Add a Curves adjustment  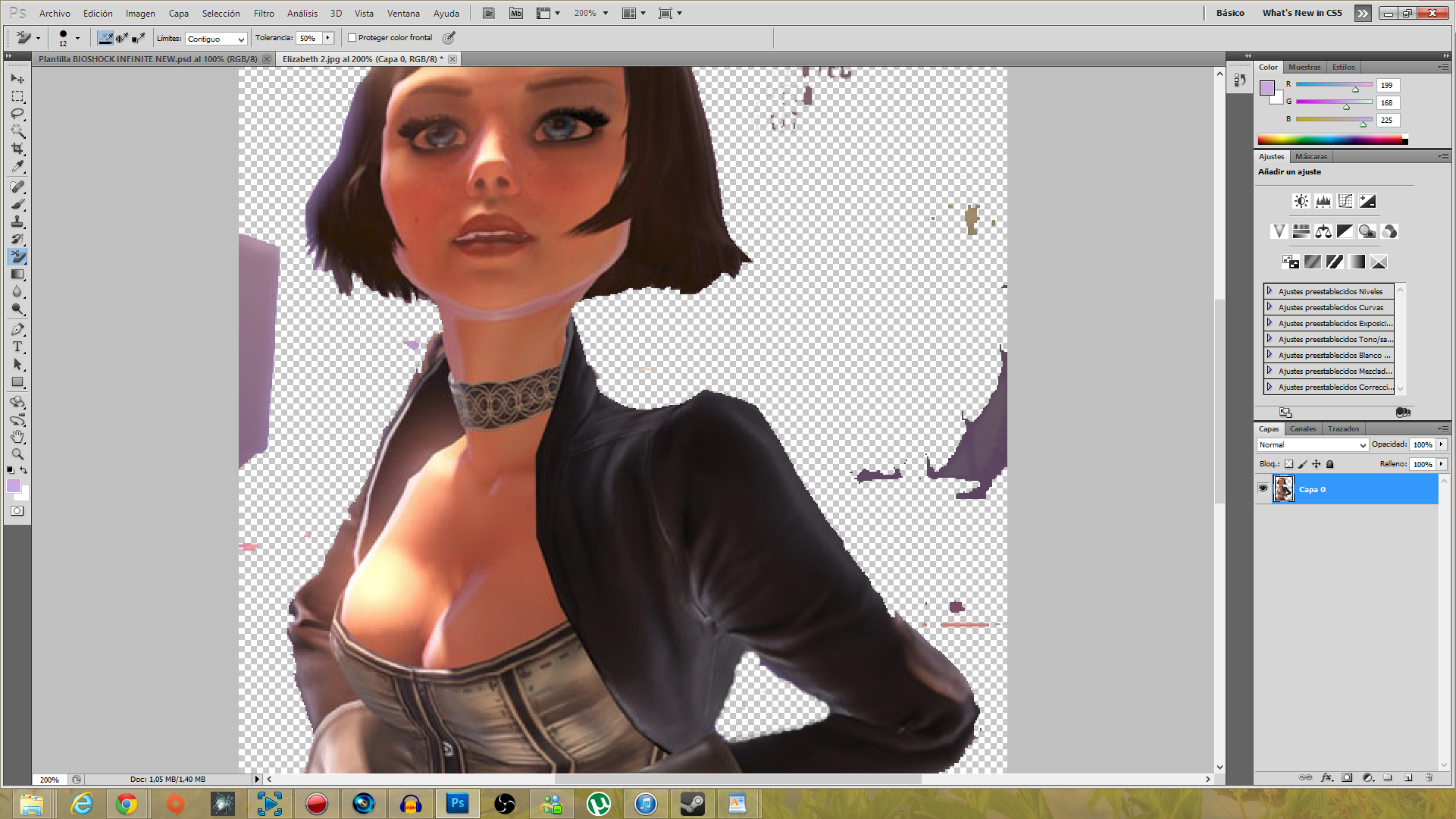click(x=1345, y=201)
